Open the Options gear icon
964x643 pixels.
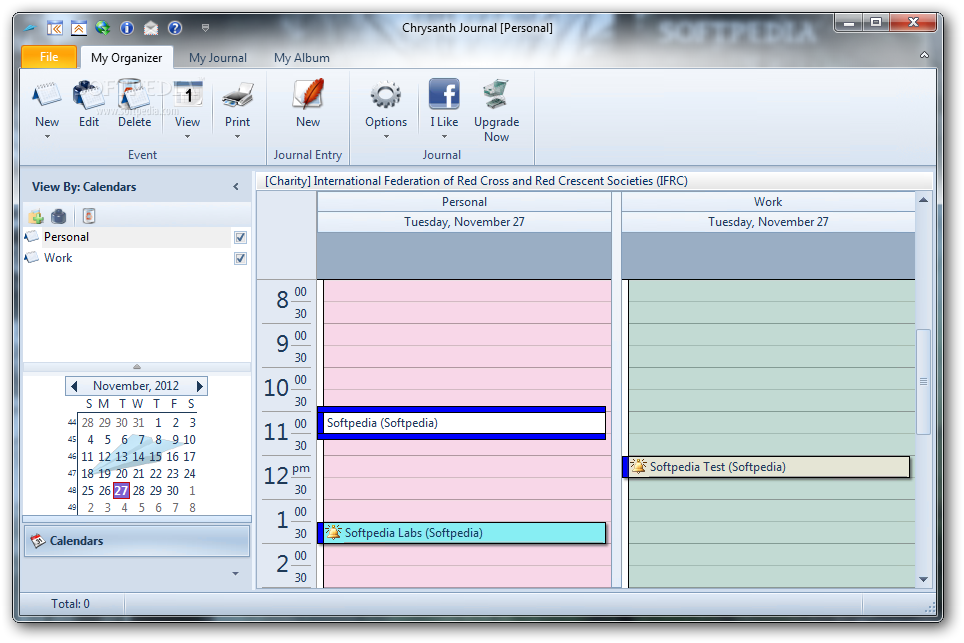click(385, 95)
